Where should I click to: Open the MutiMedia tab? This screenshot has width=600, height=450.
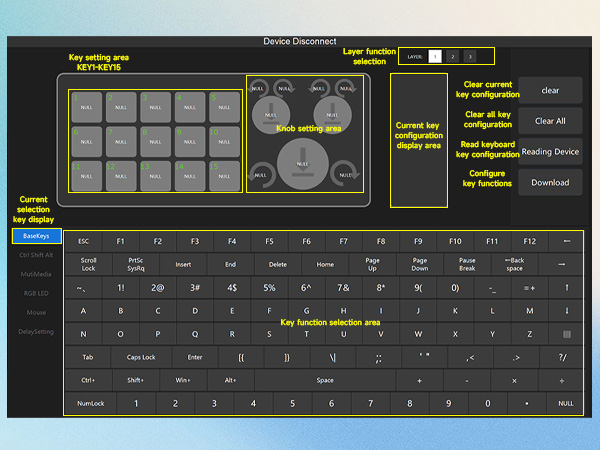coord(36,274)
